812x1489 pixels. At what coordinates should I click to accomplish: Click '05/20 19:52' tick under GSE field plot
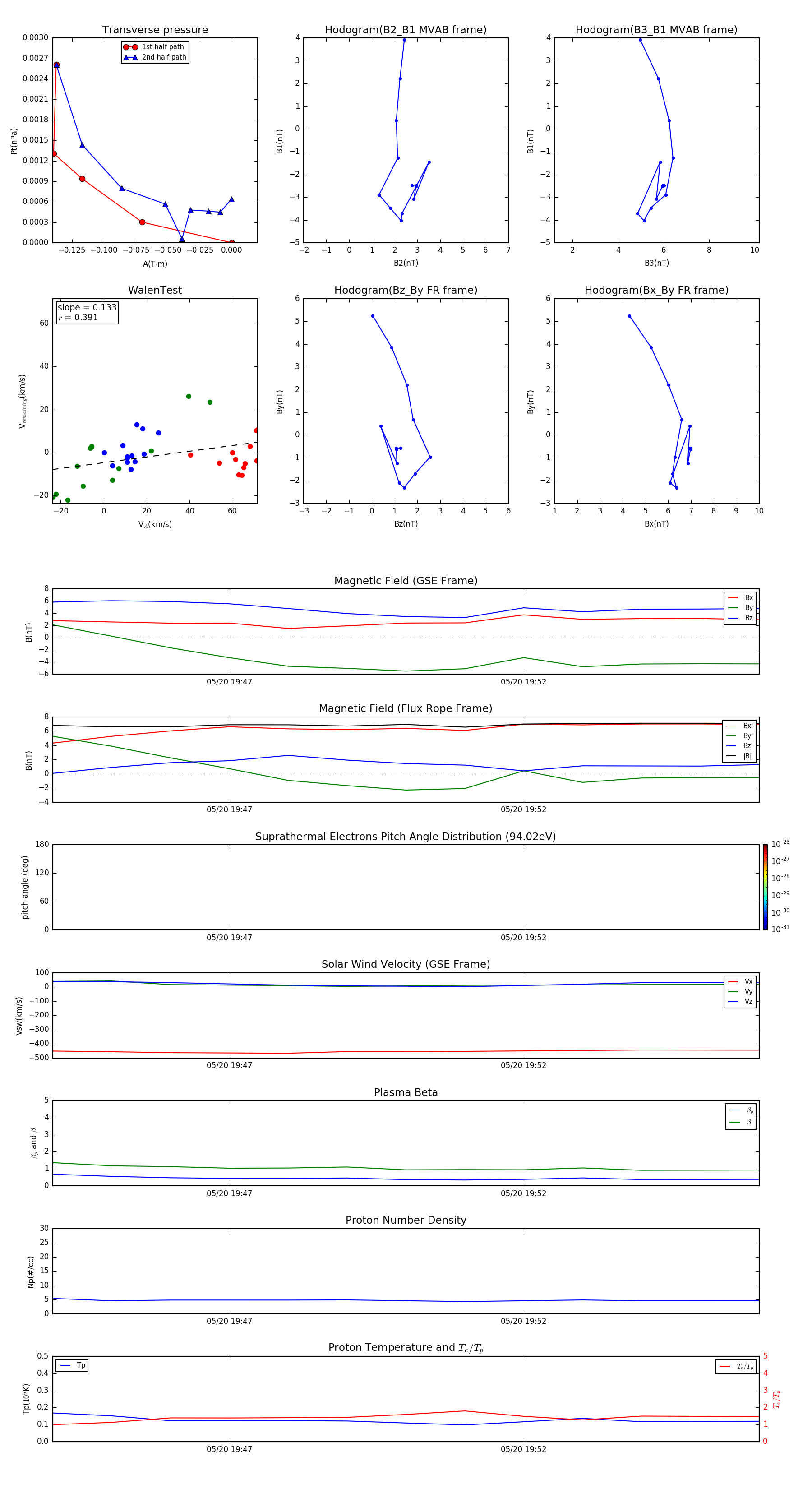tap(524, 682)
